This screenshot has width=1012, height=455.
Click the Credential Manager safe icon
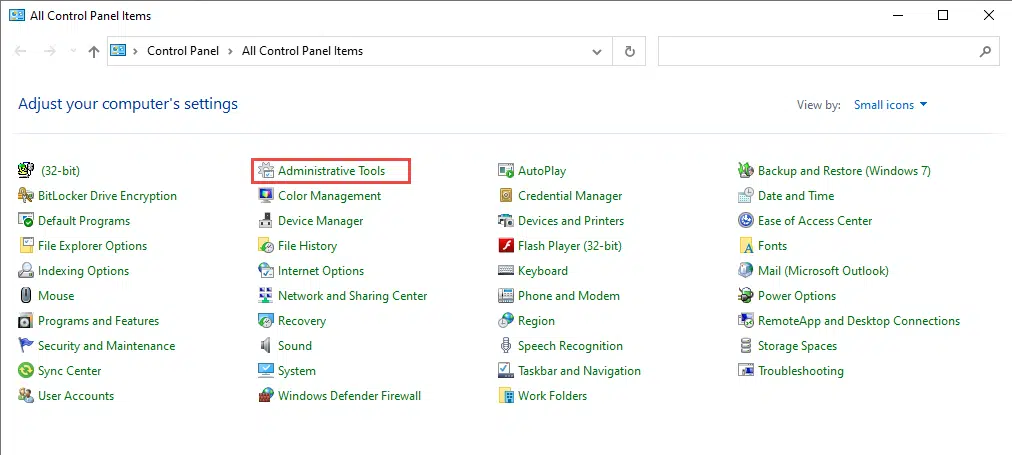[x=506, y=196]
